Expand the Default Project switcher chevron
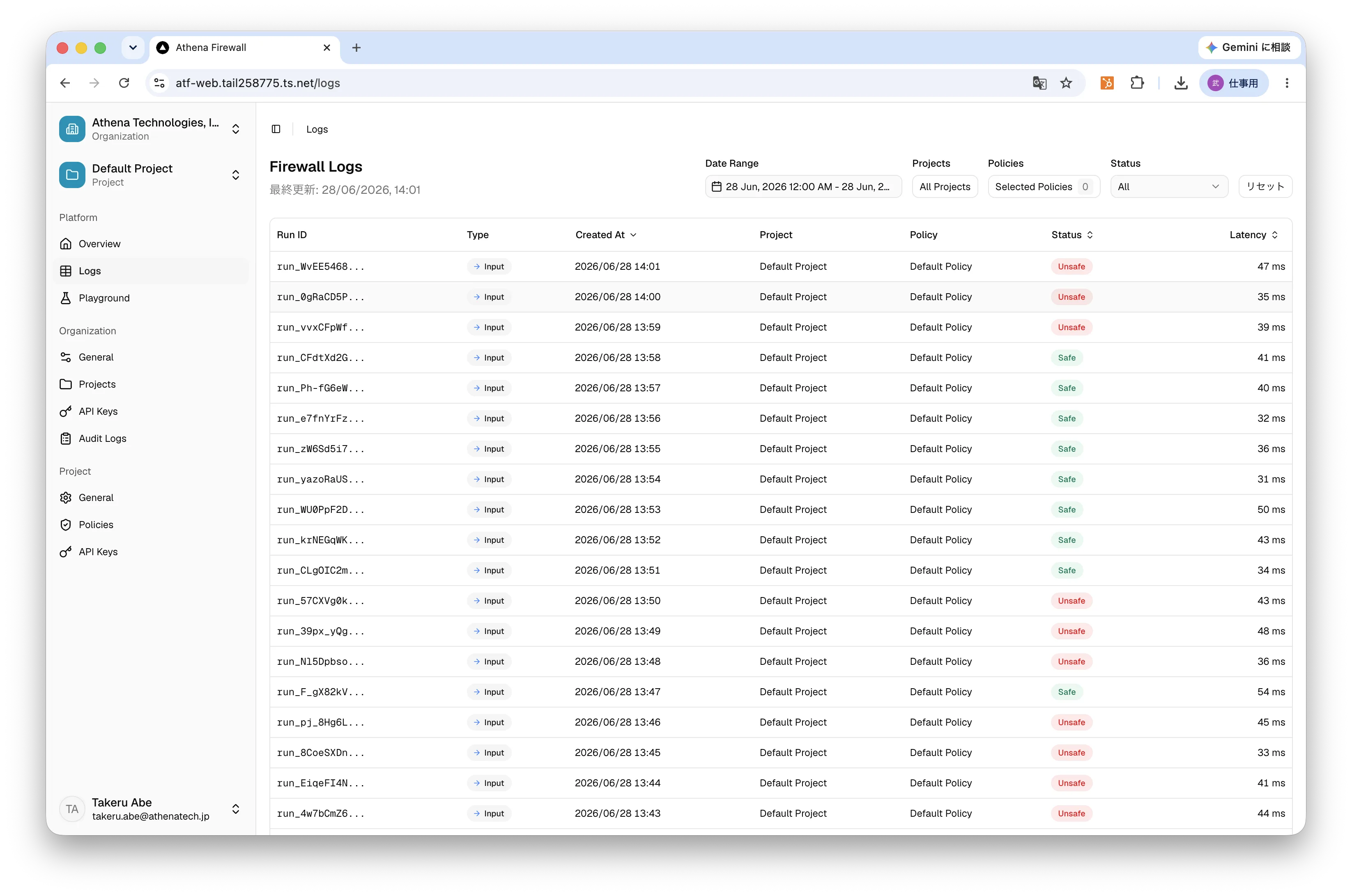This screenshot has width=1352, height=896. pyautogui.click(x=235, y=175)
